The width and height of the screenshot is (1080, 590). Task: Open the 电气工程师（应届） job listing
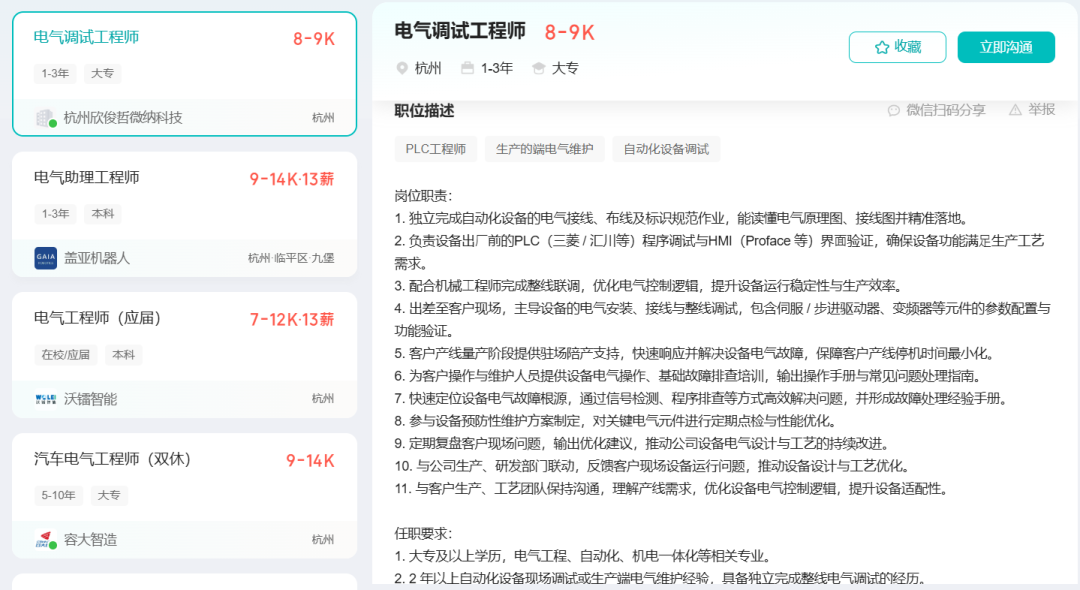point(98,319)
